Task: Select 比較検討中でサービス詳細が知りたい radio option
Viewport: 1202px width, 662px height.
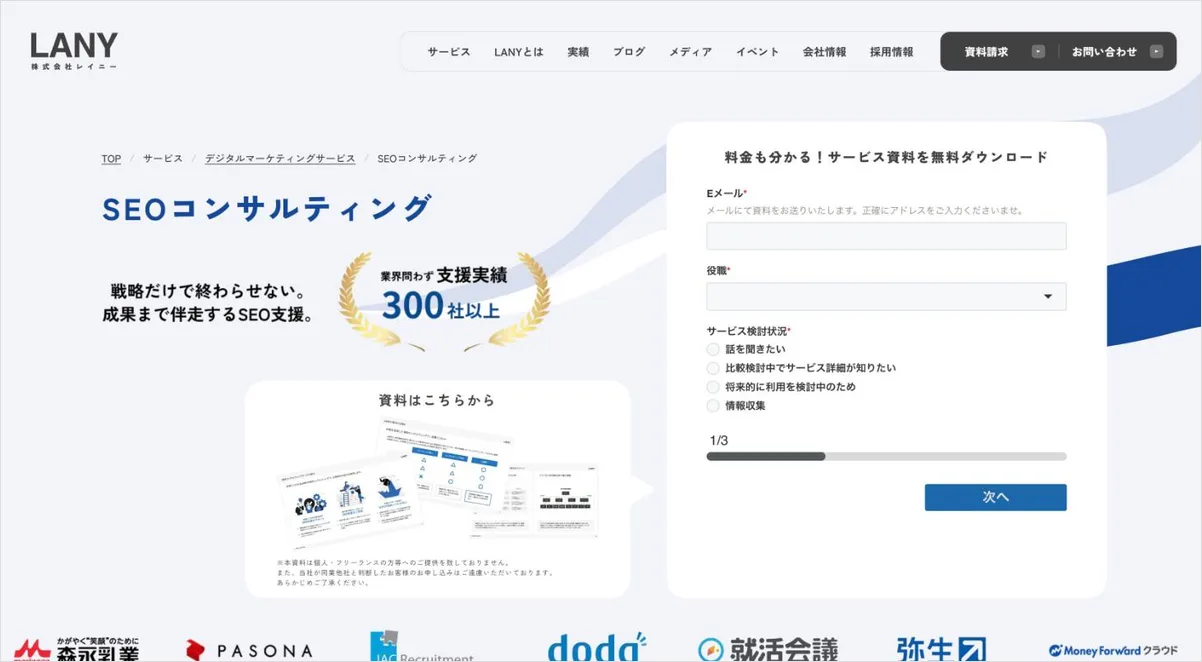Action: [x=713, y=368]
